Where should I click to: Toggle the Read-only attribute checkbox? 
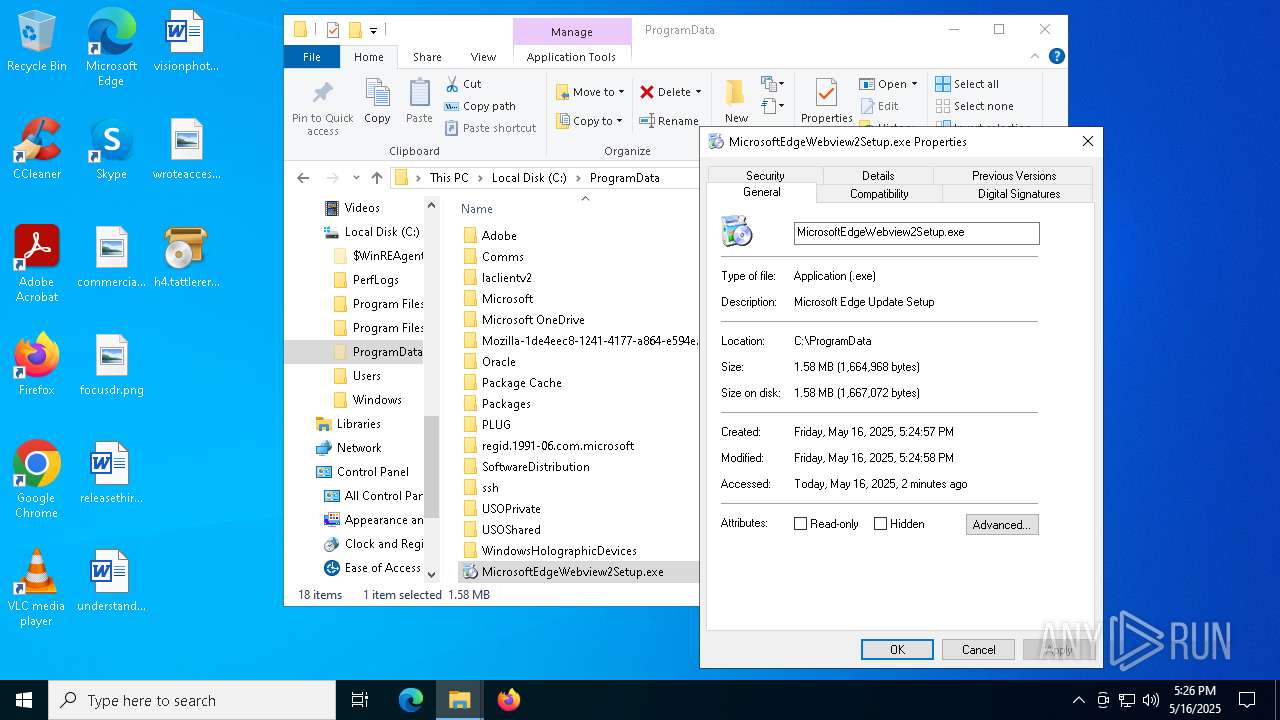pyautogui.click(x=800, y=524)
